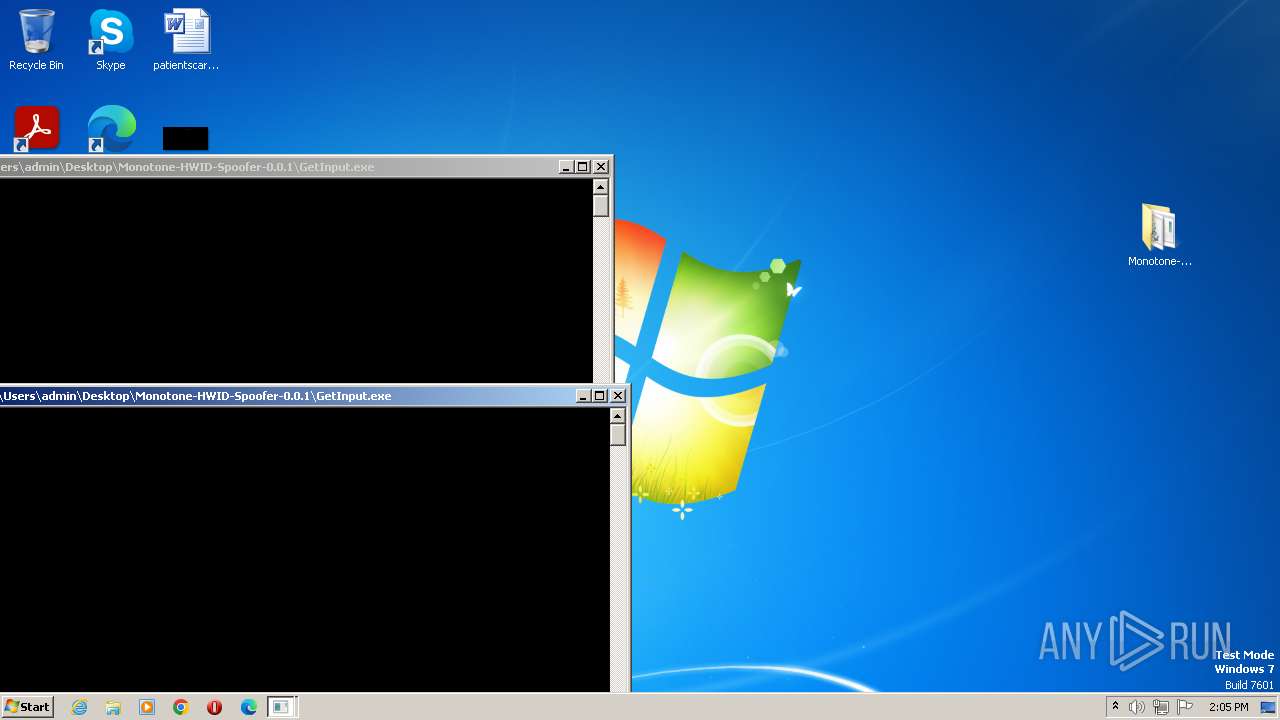1280x720 pixels.
Task: Open the Adobe Acrobat desktop shortcut
Action: click(37, 129)
